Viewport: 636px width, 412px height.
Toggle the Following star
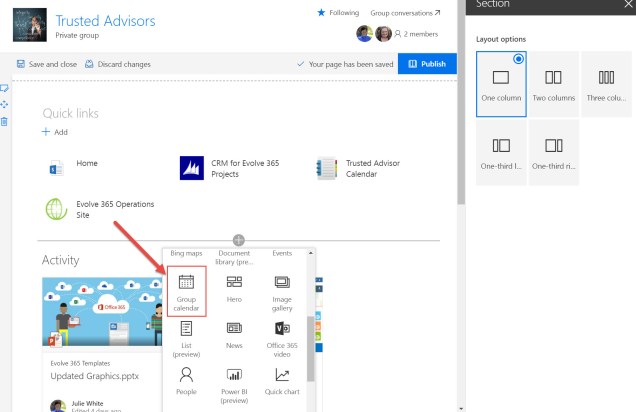(337, 13)
